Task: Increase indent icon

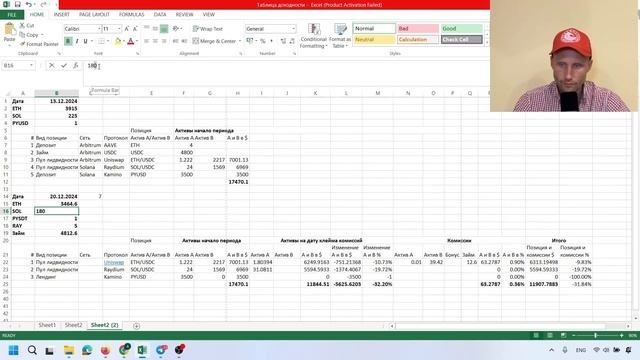Action: point(184,41)
